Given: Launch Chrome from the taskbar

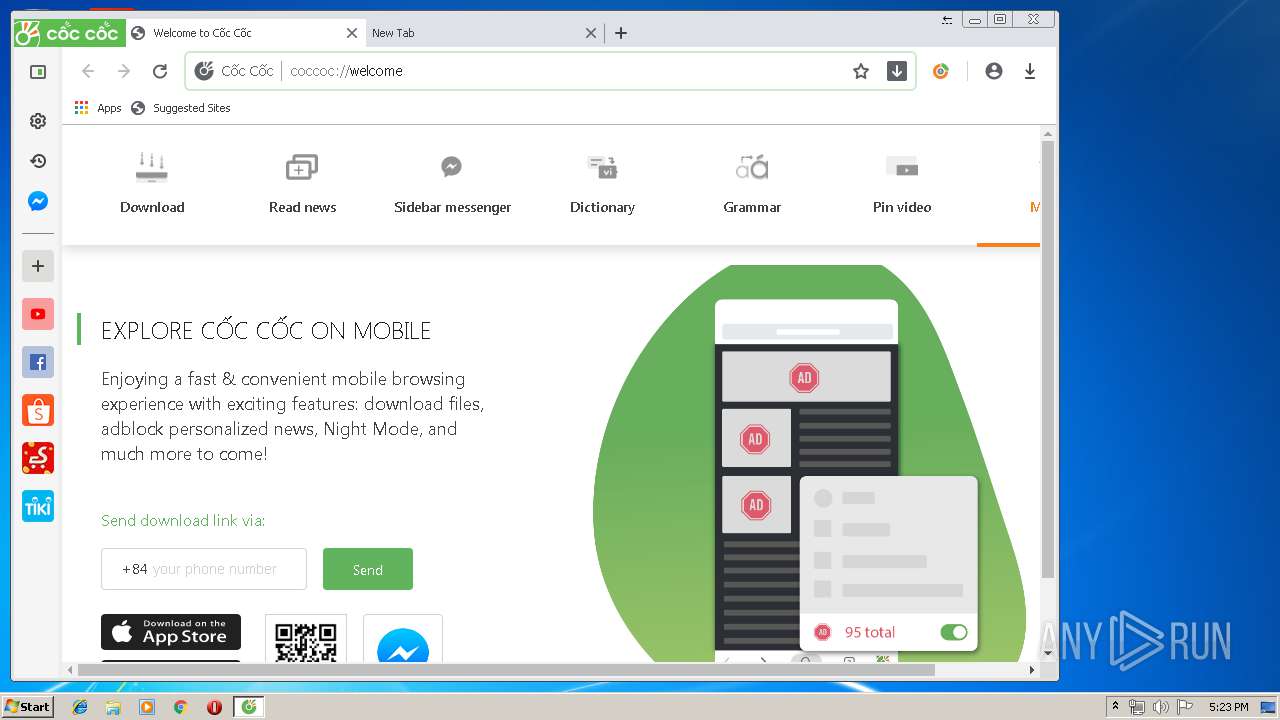Looking at the screenshot, I should (x=180, y=707).
